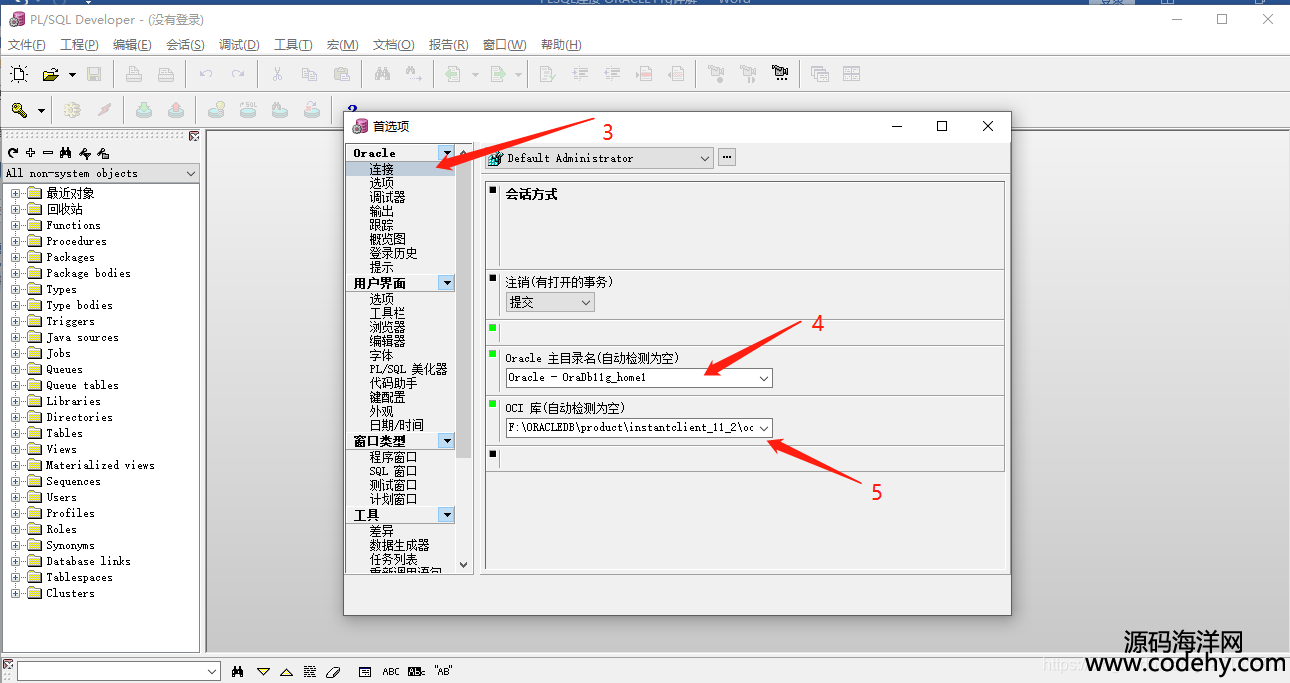
Task: Select 调试器 in preferences list
Action: [387, 197]
